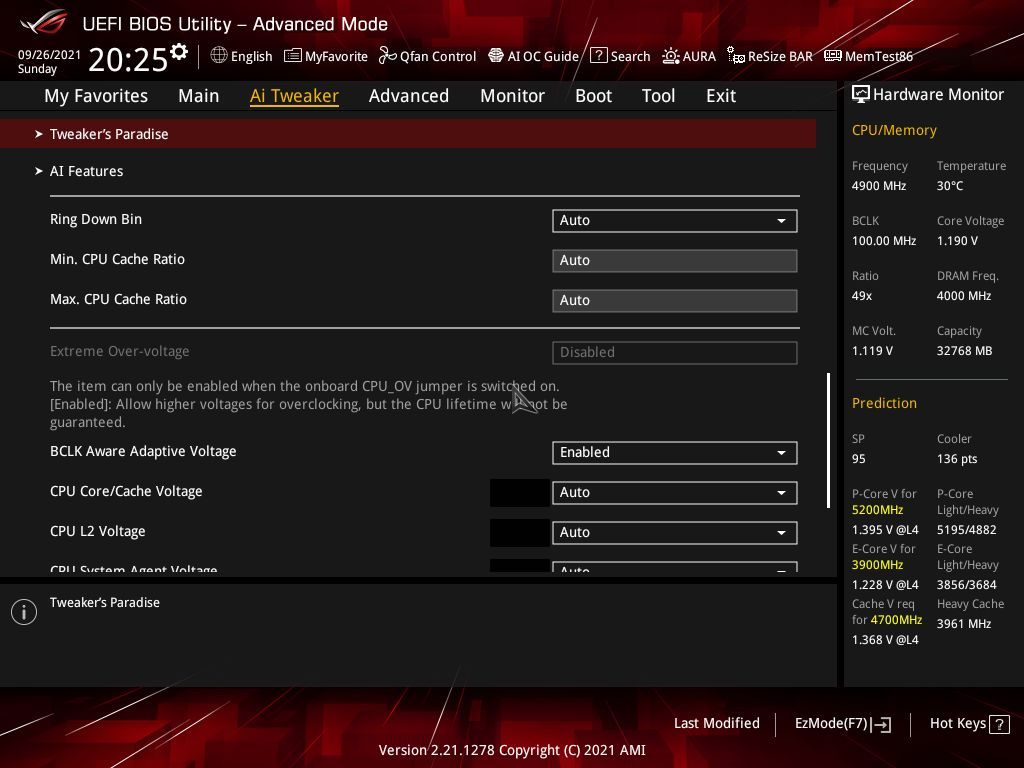This screenshot has height=768, width=1024.
Task: Click the disabled Extreme Over-voltage field
Action: coord(675,353)
